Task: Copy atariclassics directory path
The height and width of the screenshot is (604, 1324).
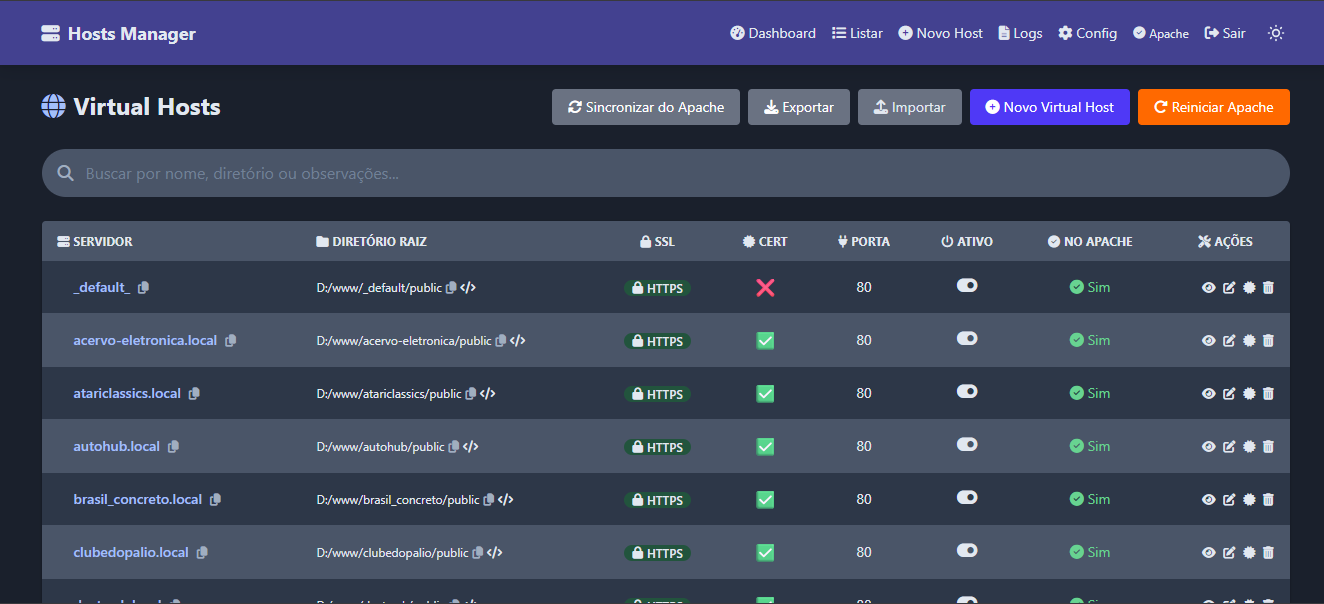Action: [471, 394]
